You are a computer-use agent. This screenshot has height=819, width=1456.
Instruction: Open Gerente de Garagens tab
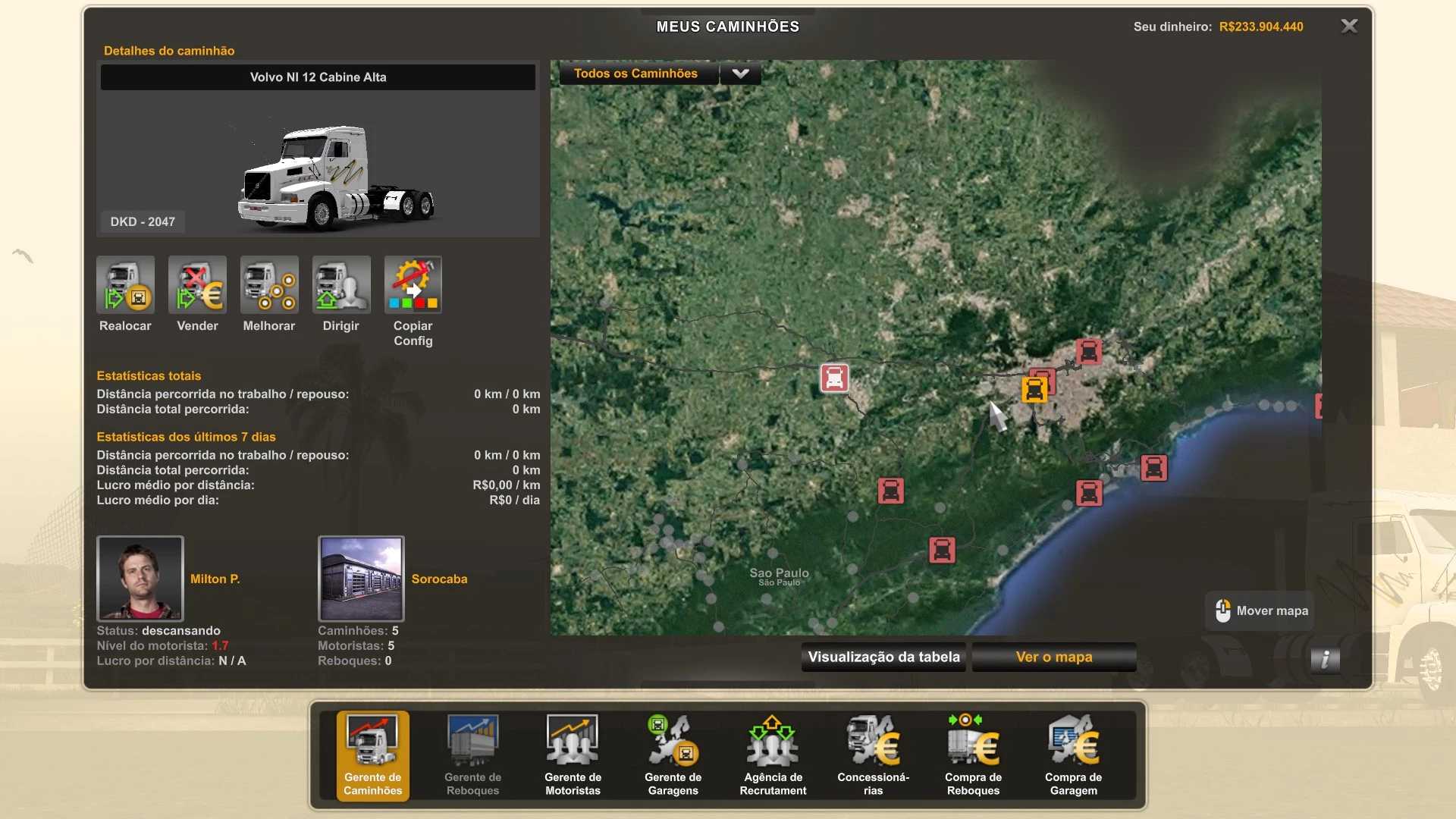[x=673, y=755]
